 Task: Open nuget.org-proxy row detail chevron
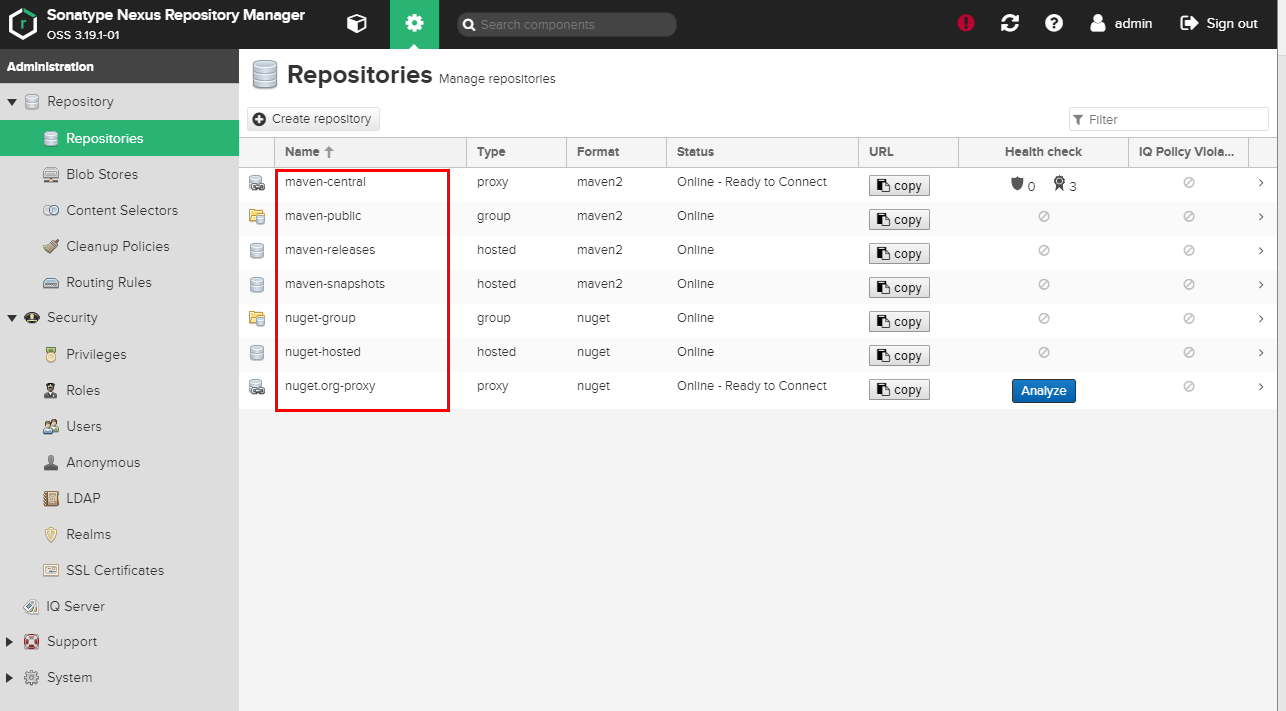[x=1261, y=387]
